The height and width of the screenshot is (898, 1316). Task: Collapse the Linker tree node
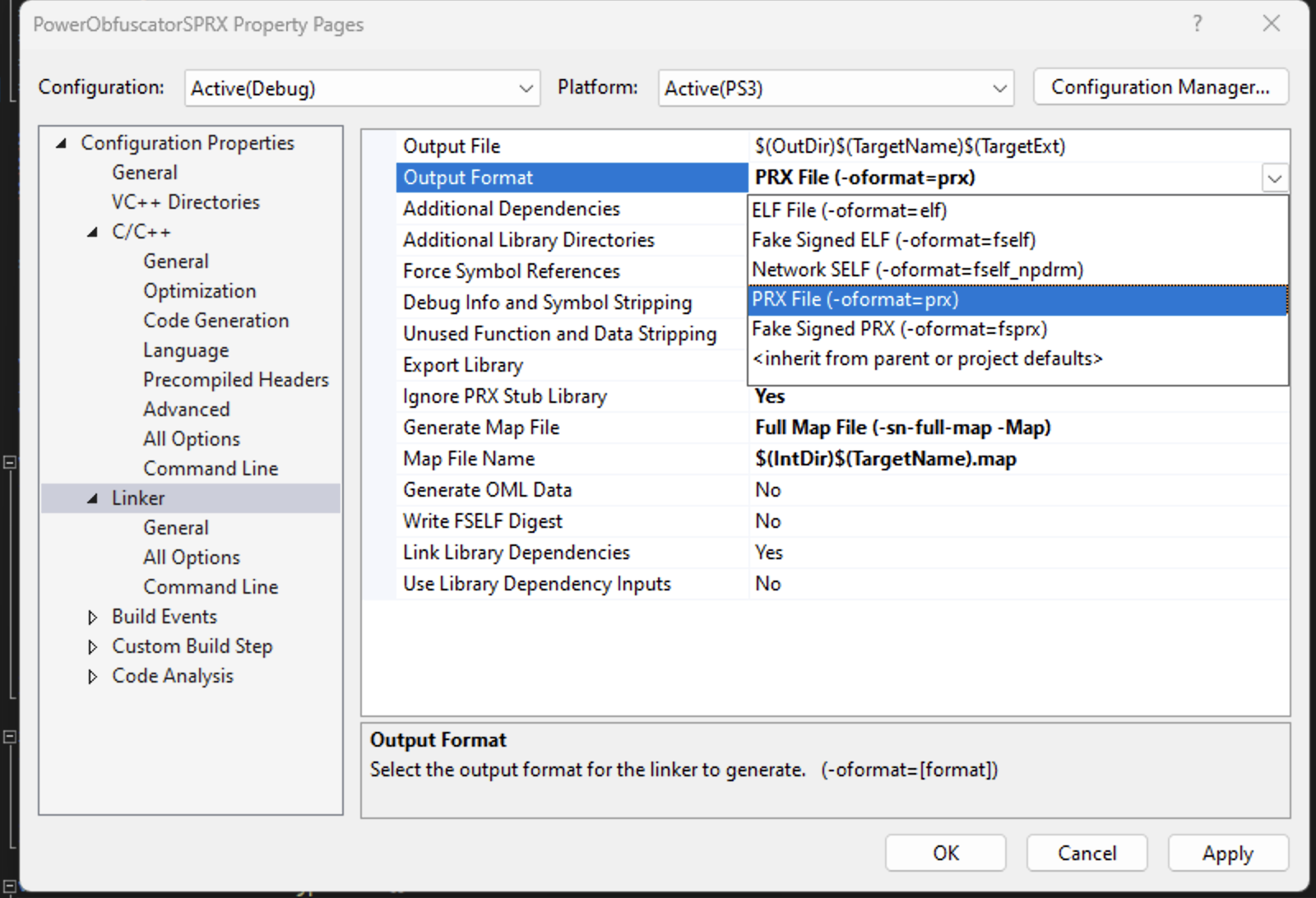pos(93,498)
